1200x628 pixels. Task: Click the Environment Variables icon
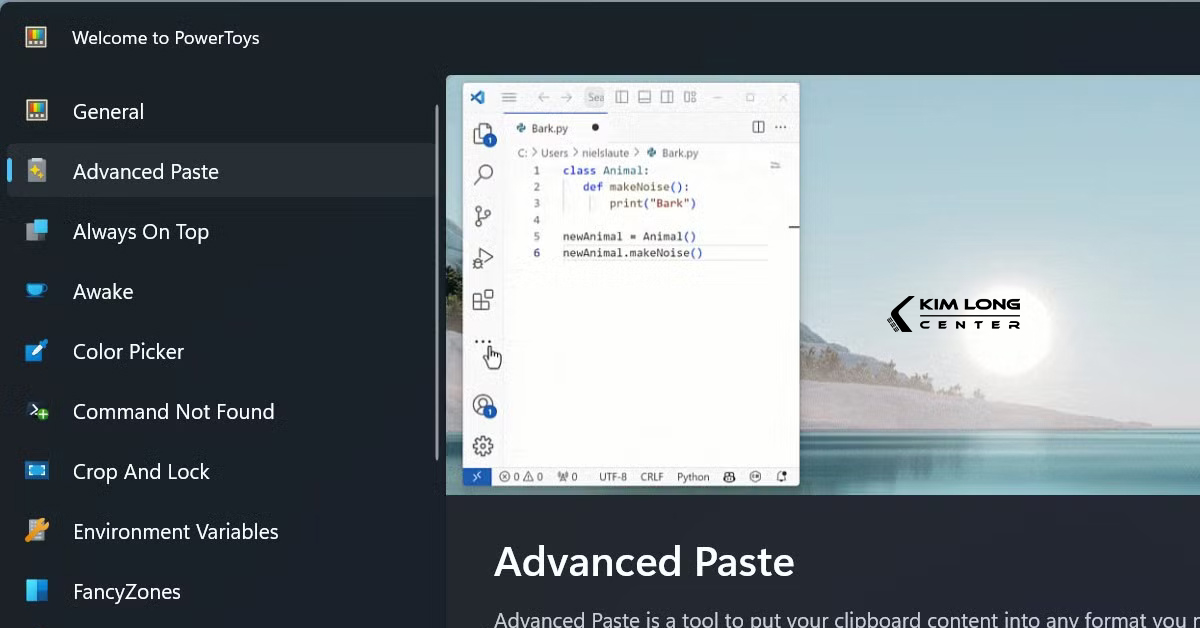point(37,531)
